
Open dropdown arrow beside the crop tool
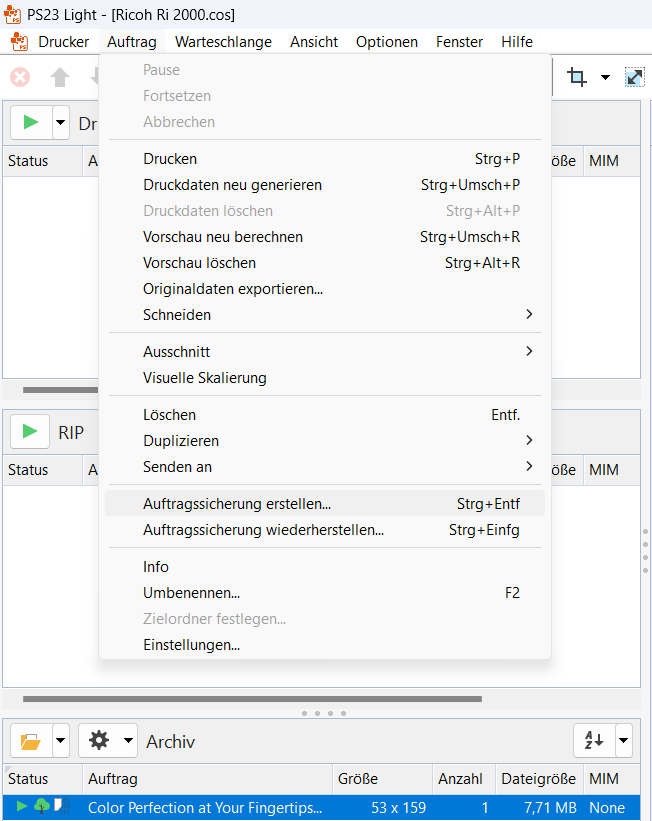tap(605, 77)
